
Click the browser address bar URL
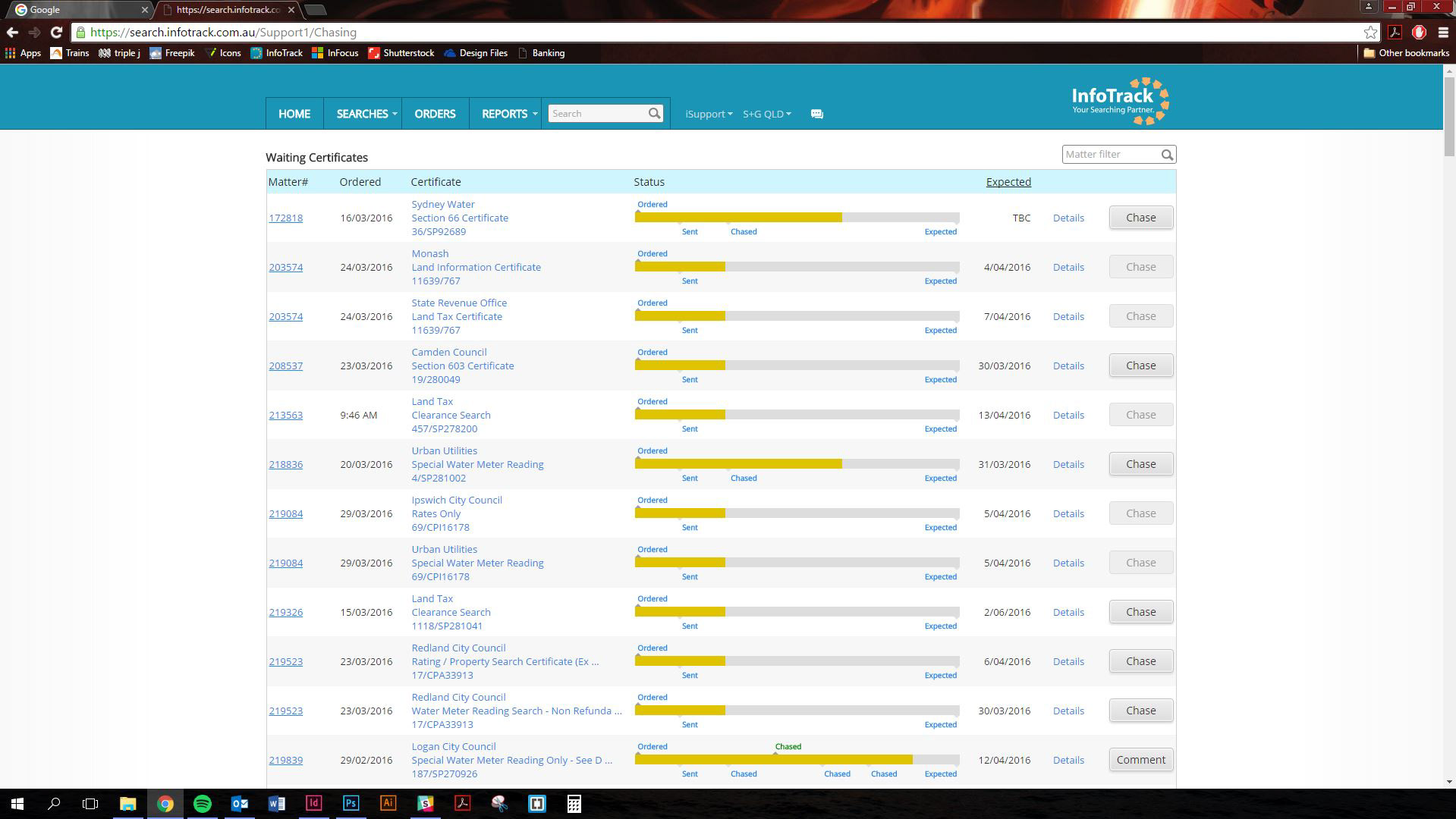click(223, 33)
